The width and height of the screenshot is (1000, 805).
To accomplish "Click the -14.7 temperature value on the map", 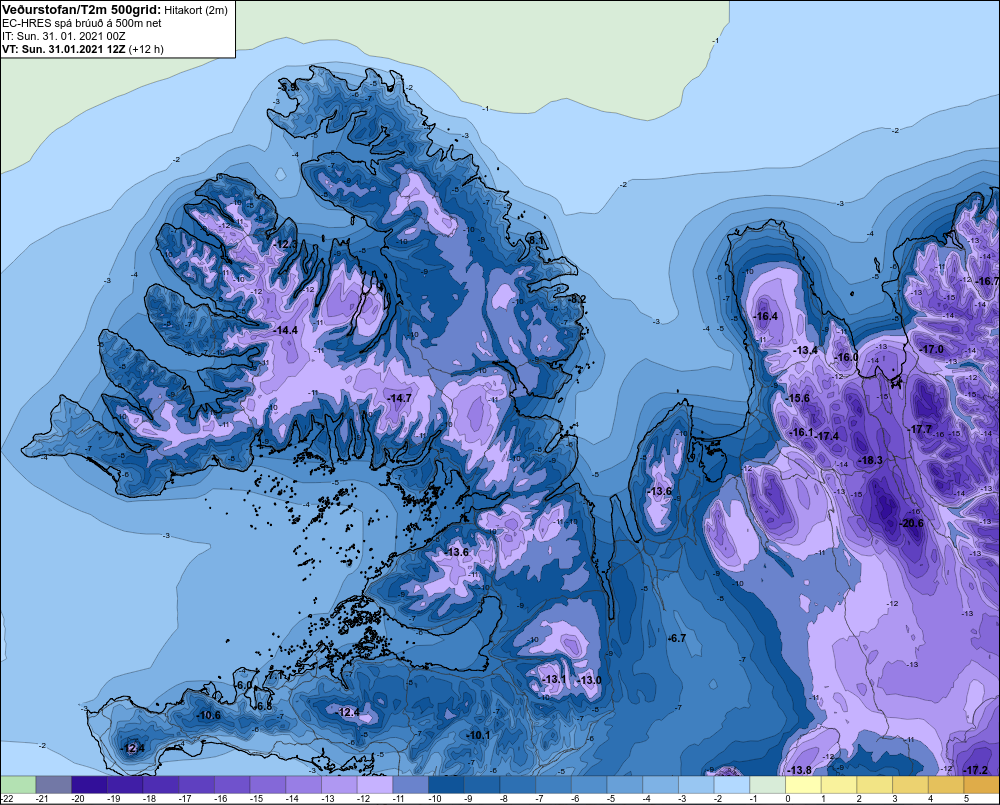I will (x=399, y=398).
